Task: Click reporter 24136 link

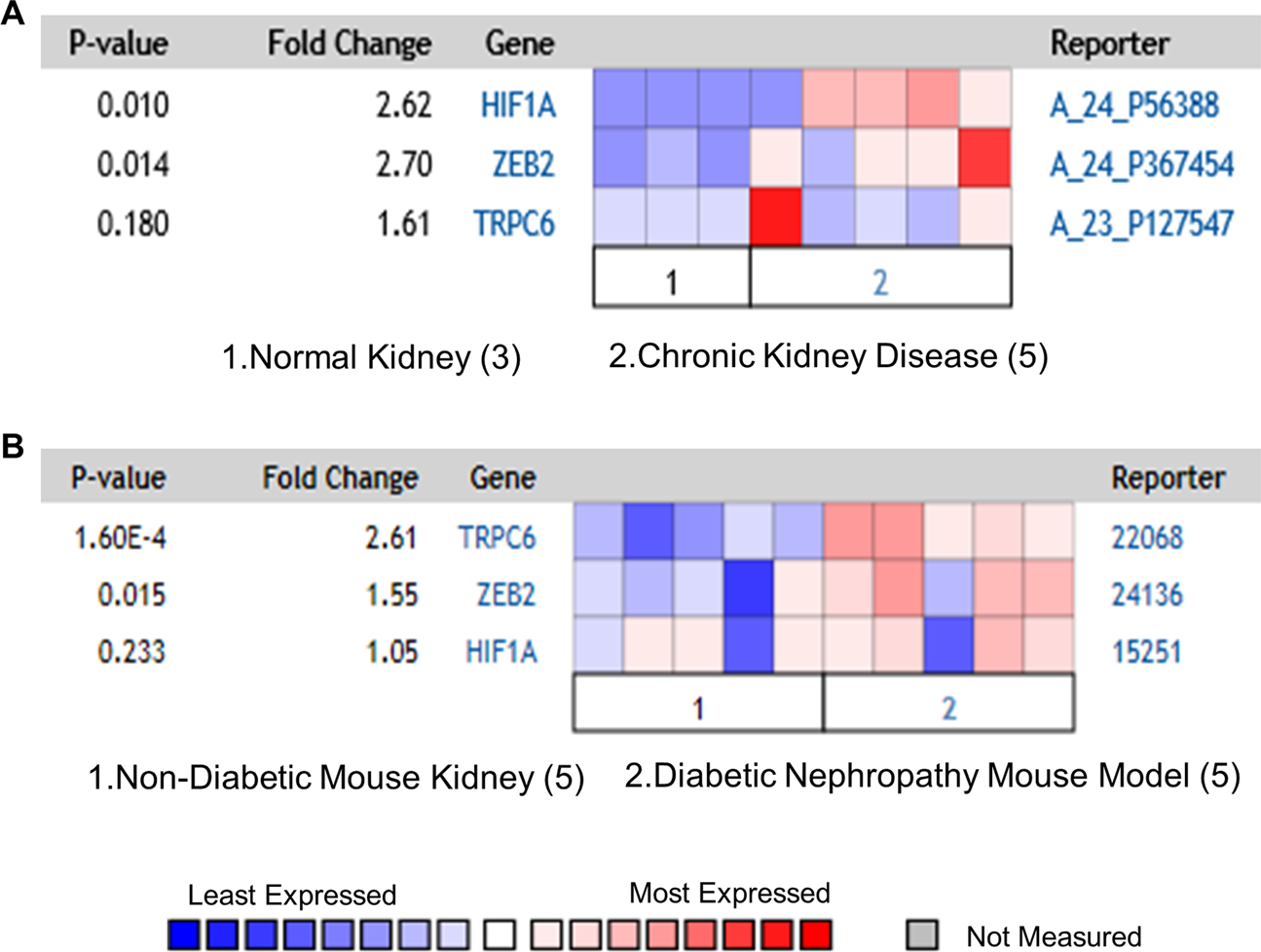Action: tap(1147, 594)
